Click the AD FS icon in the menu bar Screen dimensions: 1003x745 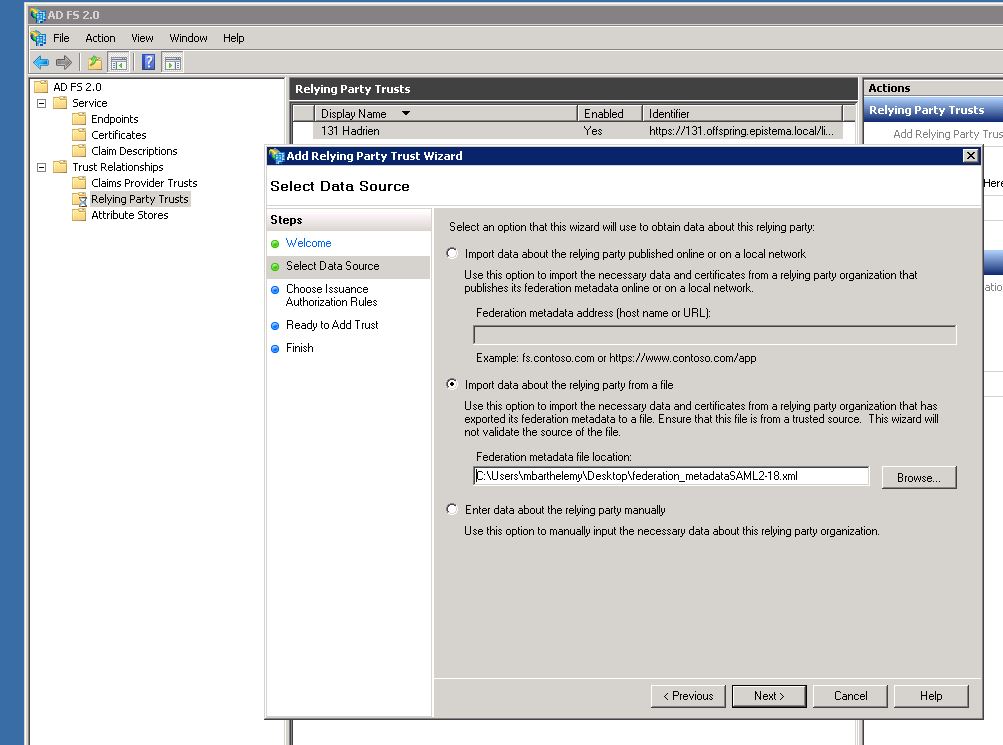coord(38,38)
